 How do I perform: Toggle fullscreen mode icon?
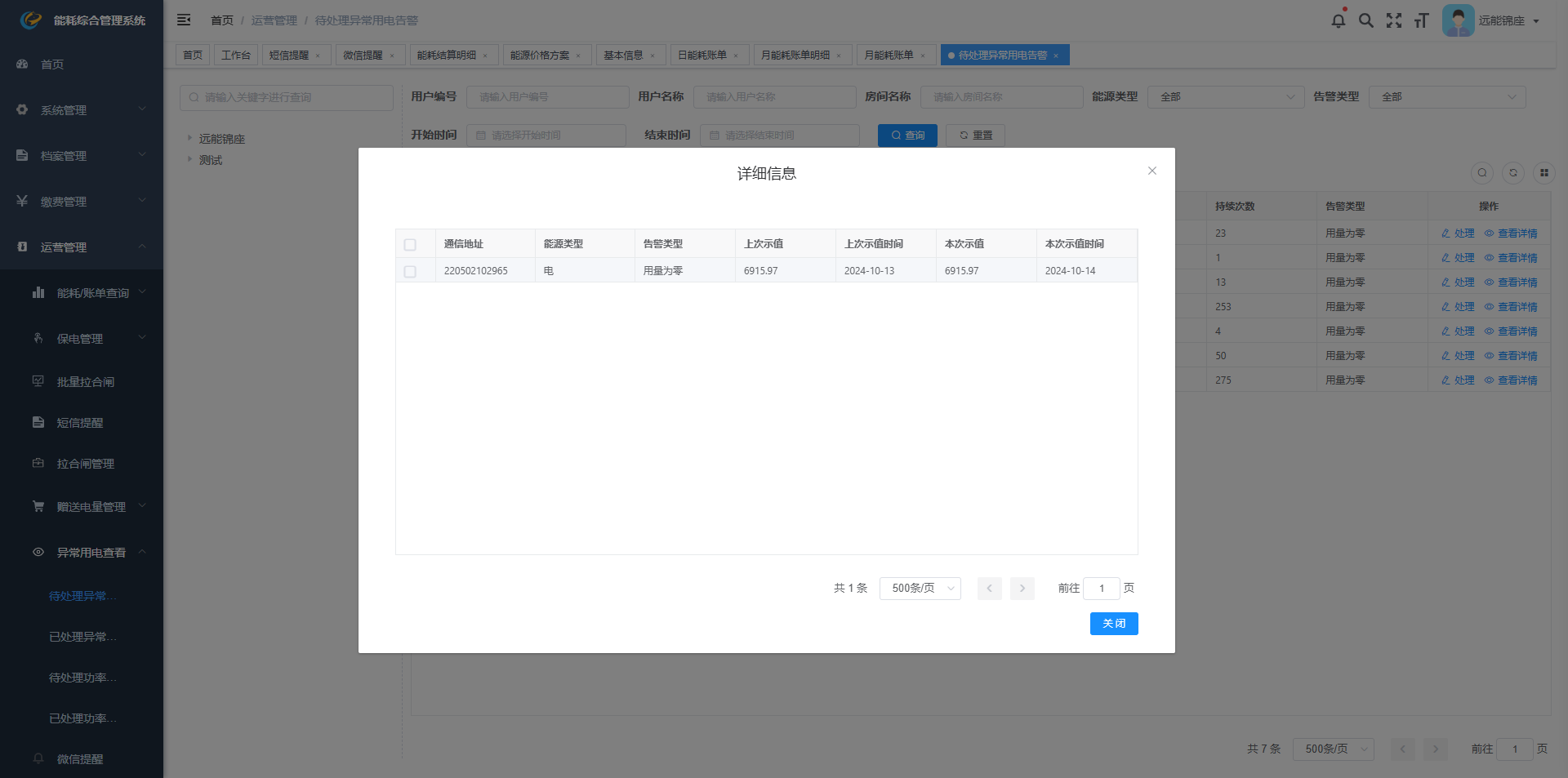pyautogui.click(x=1393, y=20)
